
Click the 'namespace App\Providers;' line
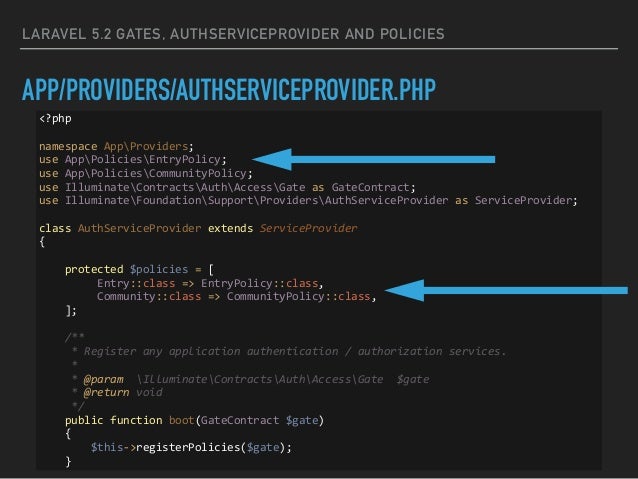click(x=116, y=146)
